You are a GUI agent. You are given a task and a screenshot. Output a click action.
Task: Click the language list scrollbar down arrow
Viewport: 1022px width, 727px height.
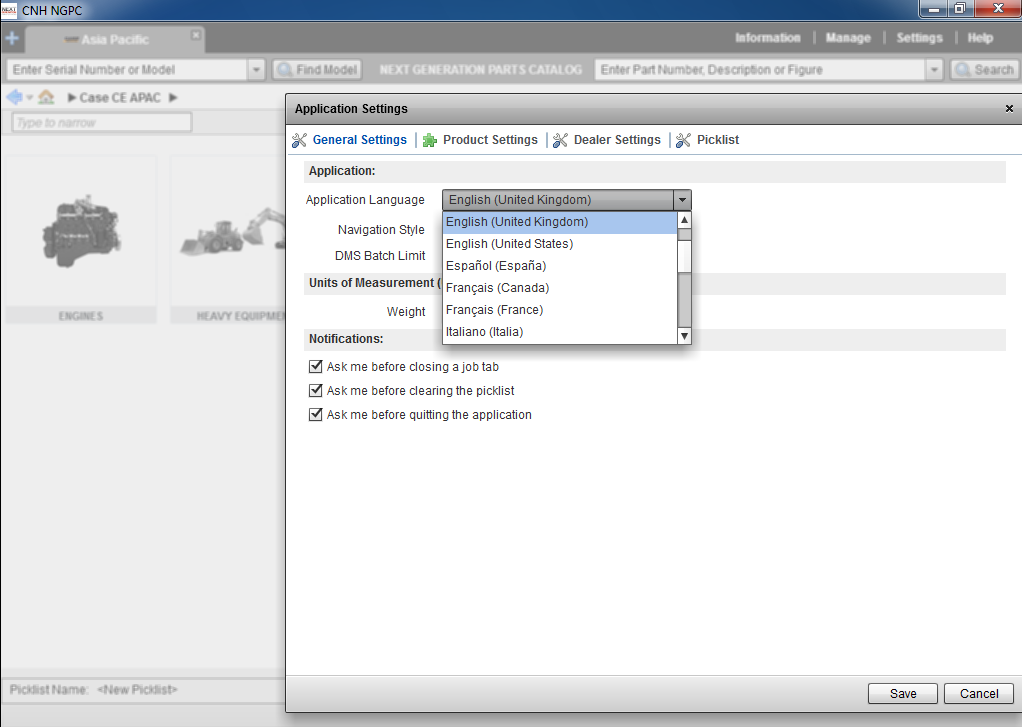(684, 336)
